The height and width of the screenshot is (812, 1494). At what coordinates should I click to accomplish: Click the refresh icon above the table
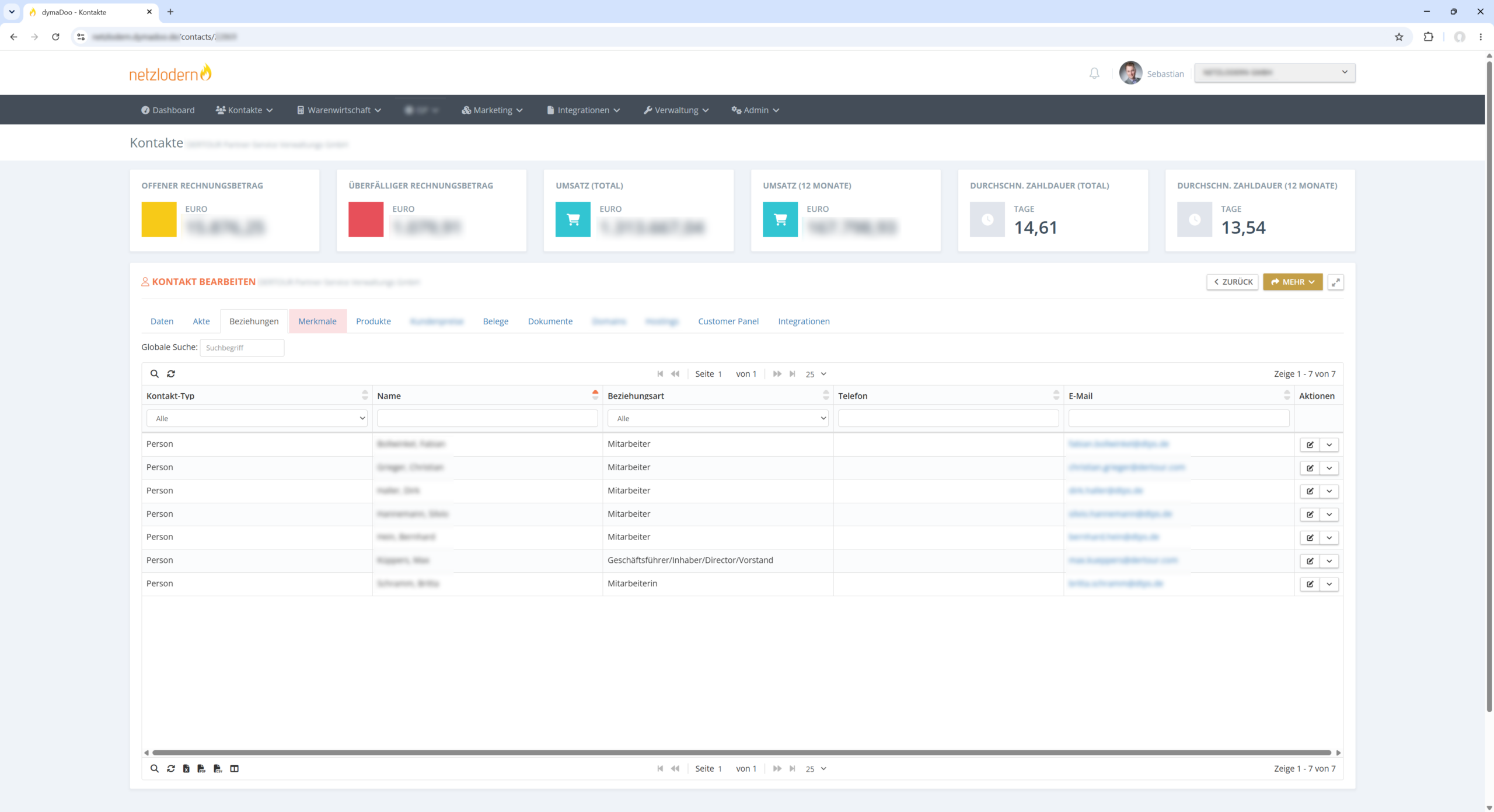click(x=171, y=374)
